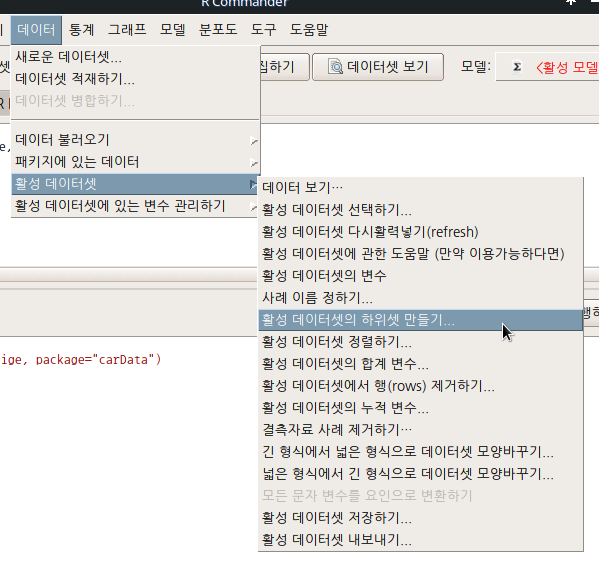Screen dimensions: 599x568
Task: Click package="carData") text in output
Action: 98,360
